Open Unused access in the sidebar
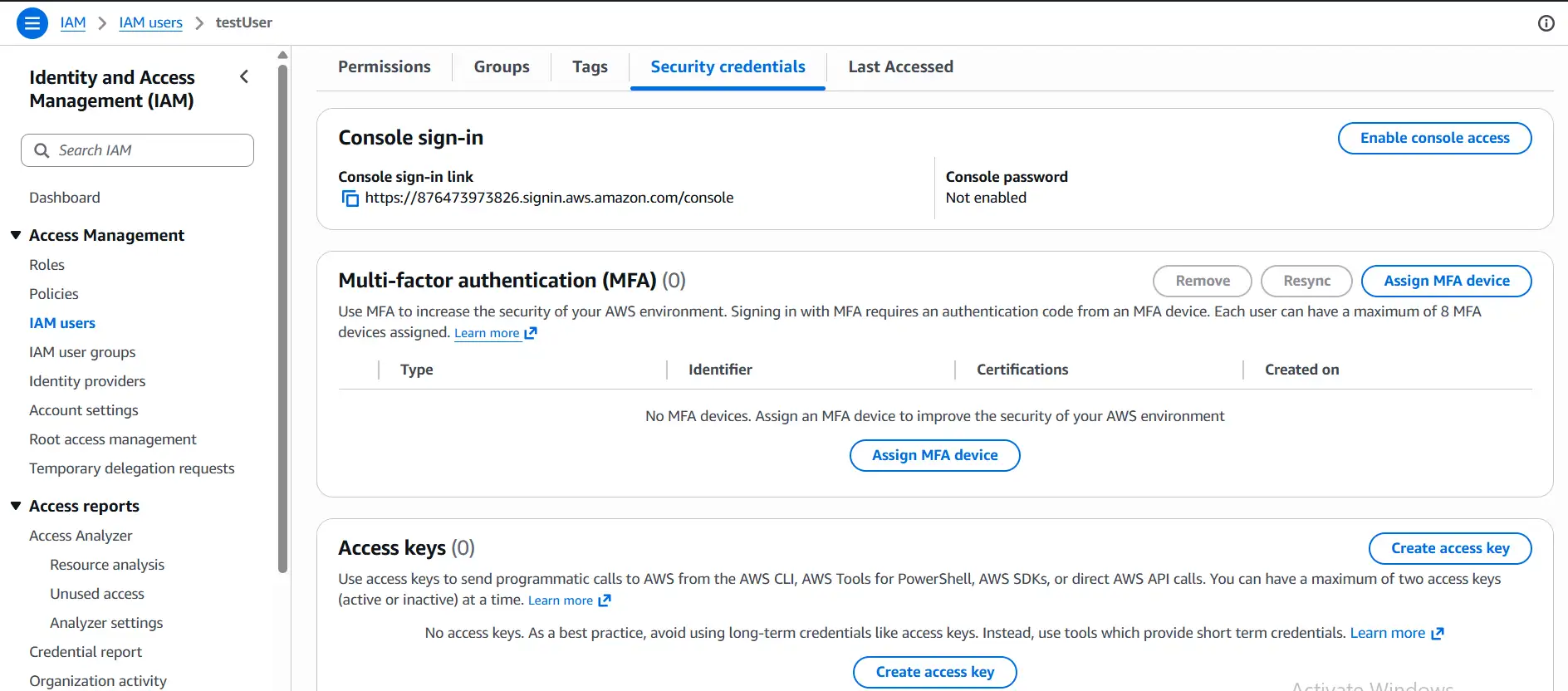Screen dimensions: 1568x691 point(97,594)
